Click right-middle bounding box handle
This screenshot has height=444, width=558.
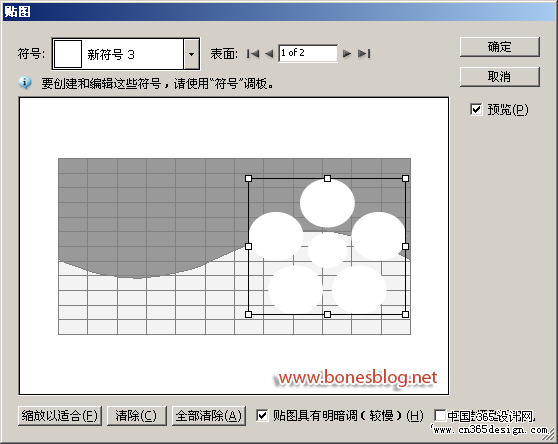point(405,246)
